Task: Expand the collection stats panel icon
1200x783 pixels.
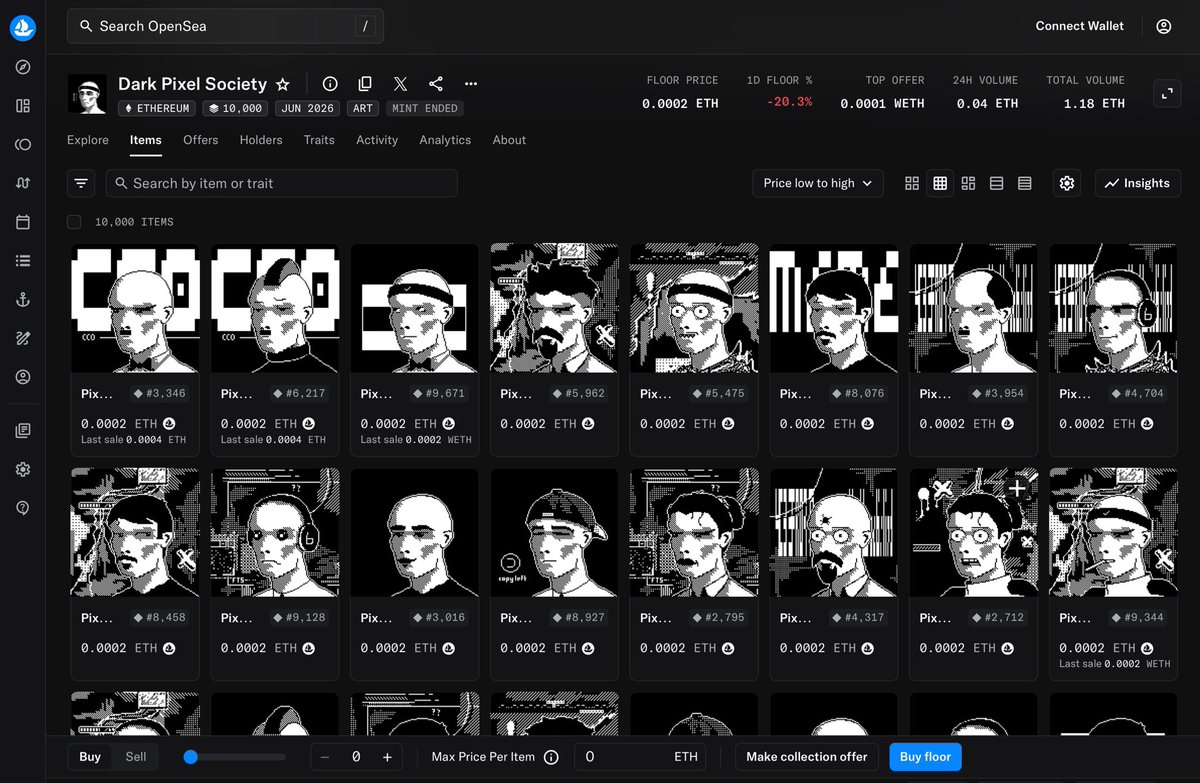Action: coord(1167,94)
